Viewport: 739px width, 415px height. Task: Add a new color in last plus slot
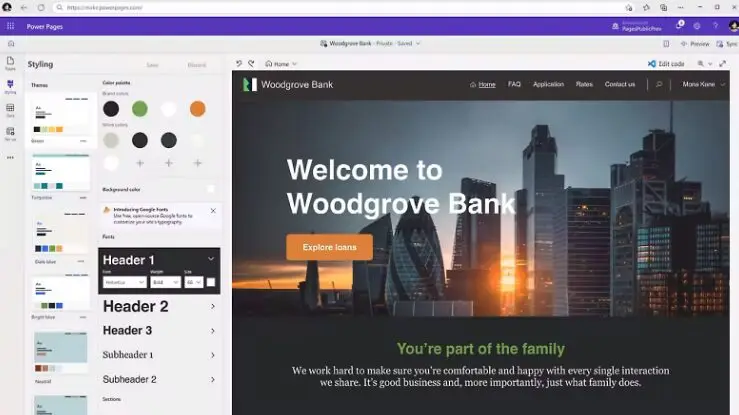click(197, 163)
